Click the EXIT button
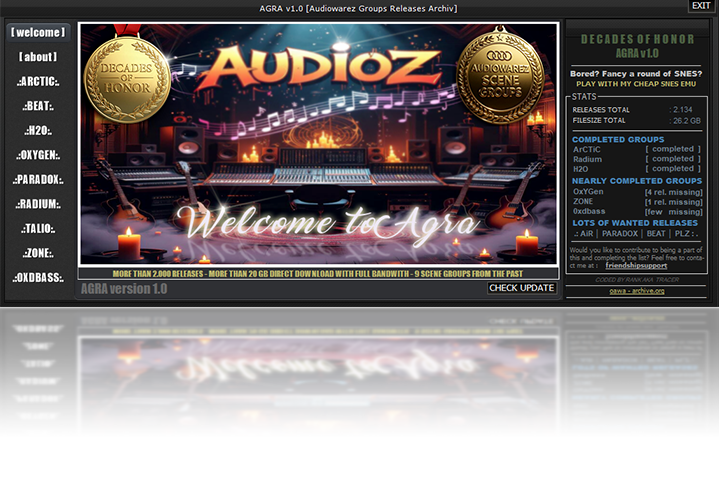Screen dimensions: 719x492 [701, 6]
